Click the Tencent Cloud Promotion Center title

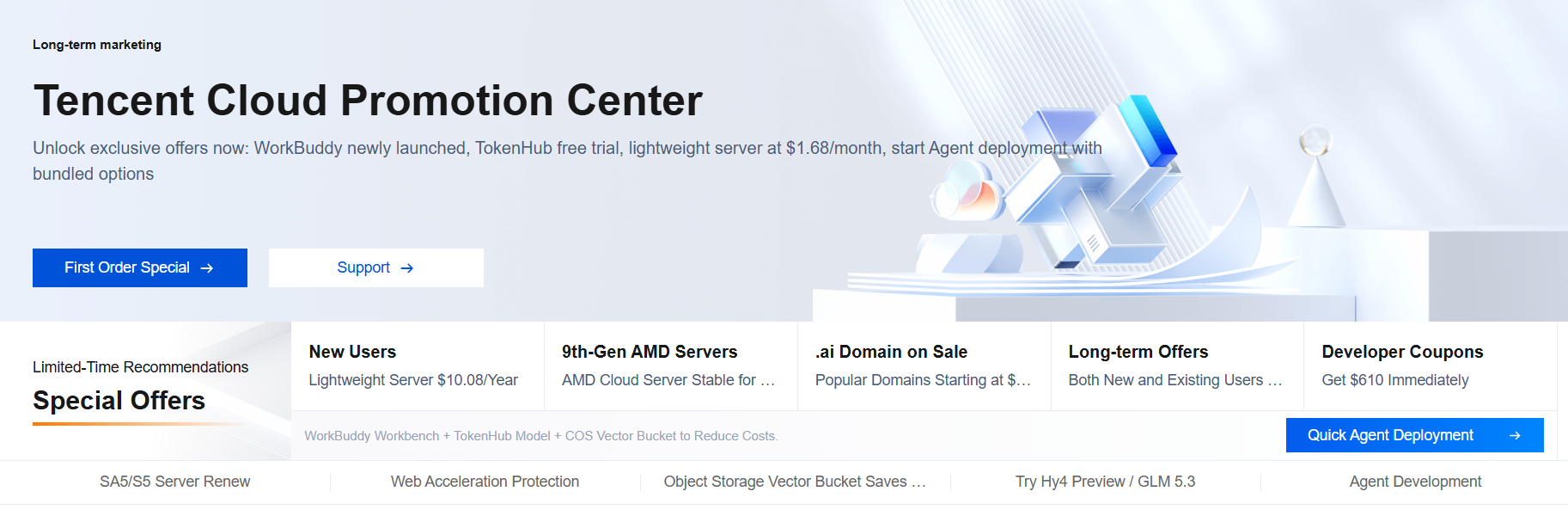tap(368, 101)
